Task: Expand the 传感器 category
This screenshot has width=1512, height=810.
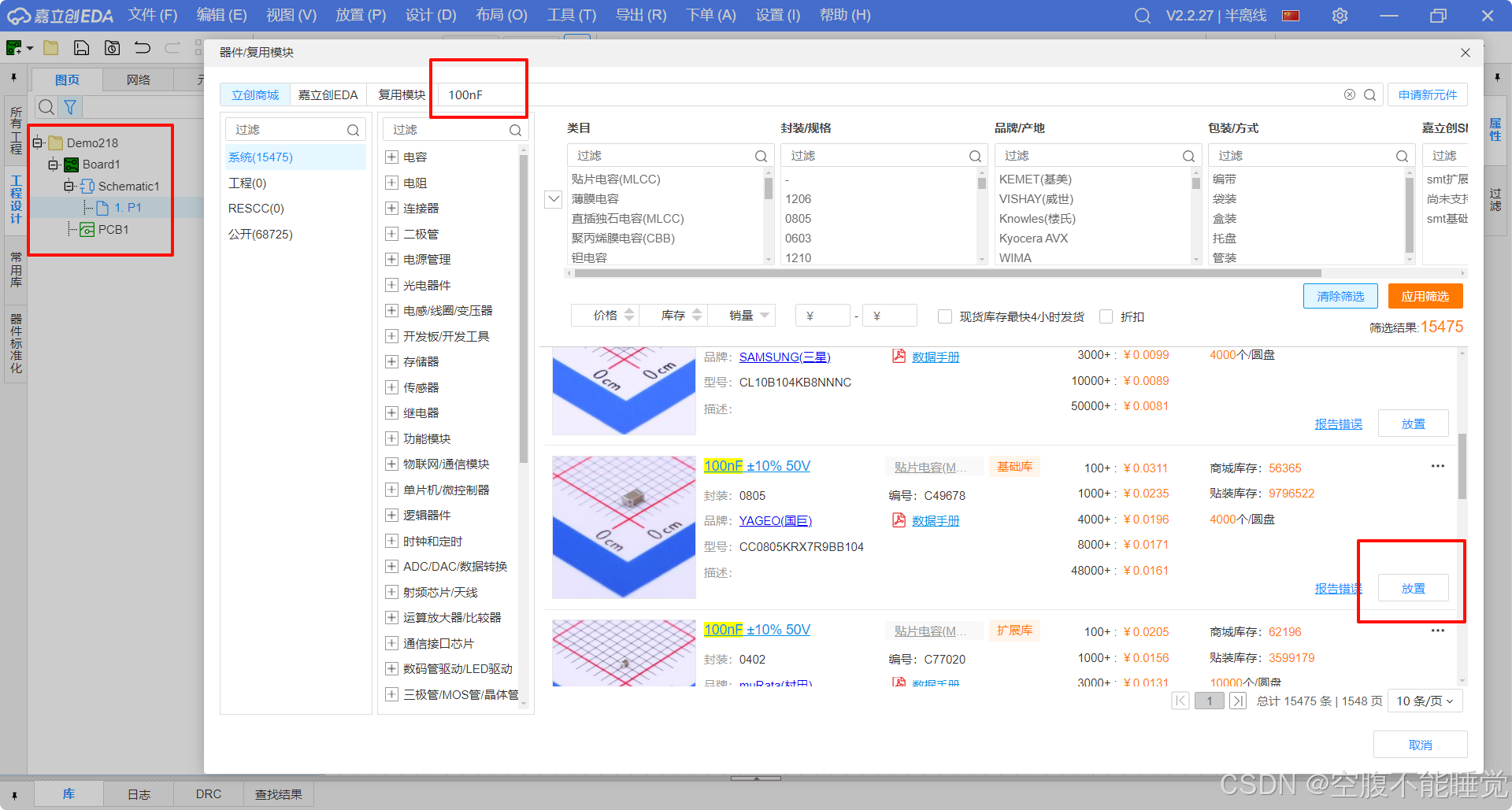Action: pyautogui.click(x=391, y=387)
